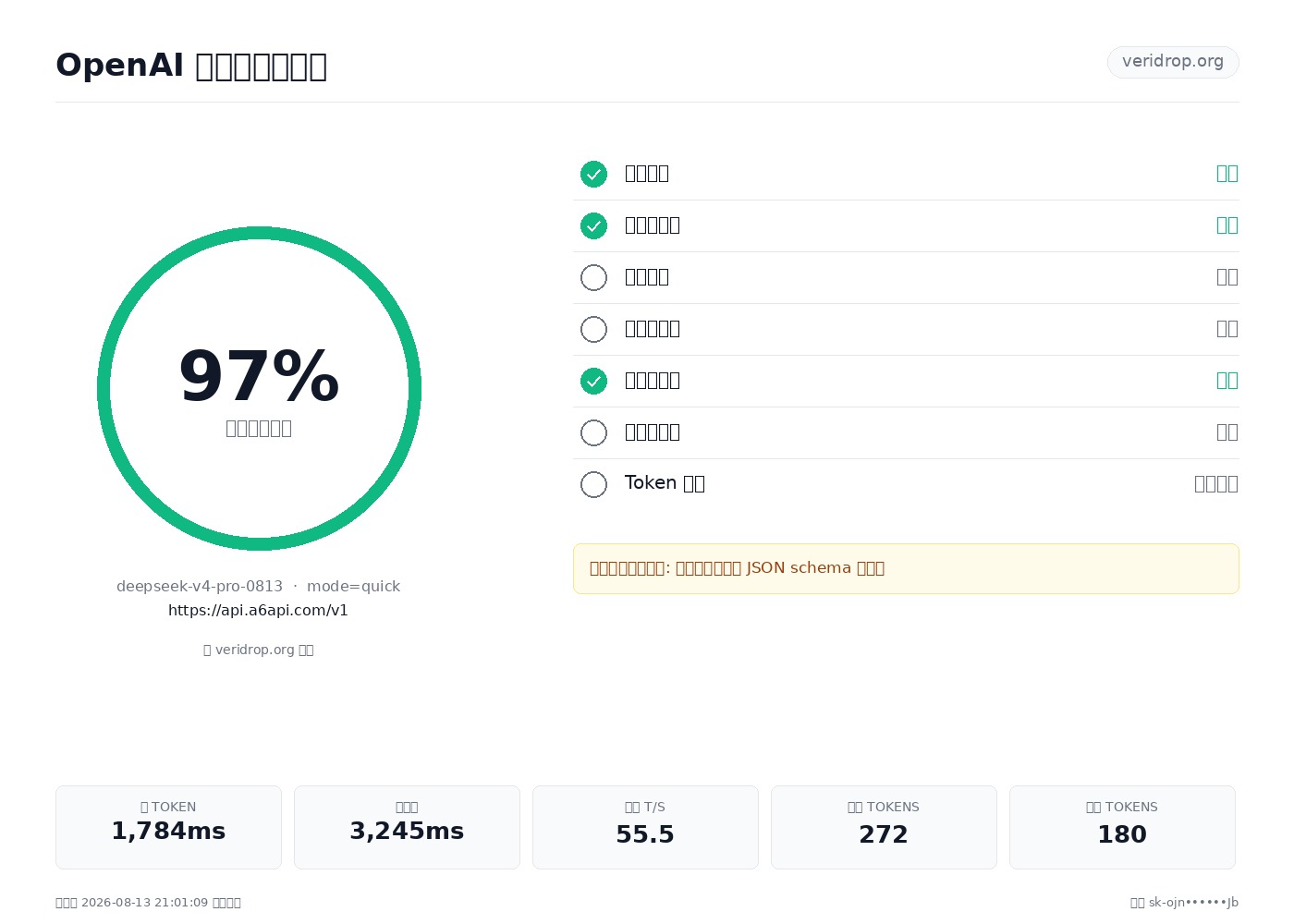
Task: Click the green checkmark icon in the second checklist row
Action: pyautogui.click(x=593, y=225)
